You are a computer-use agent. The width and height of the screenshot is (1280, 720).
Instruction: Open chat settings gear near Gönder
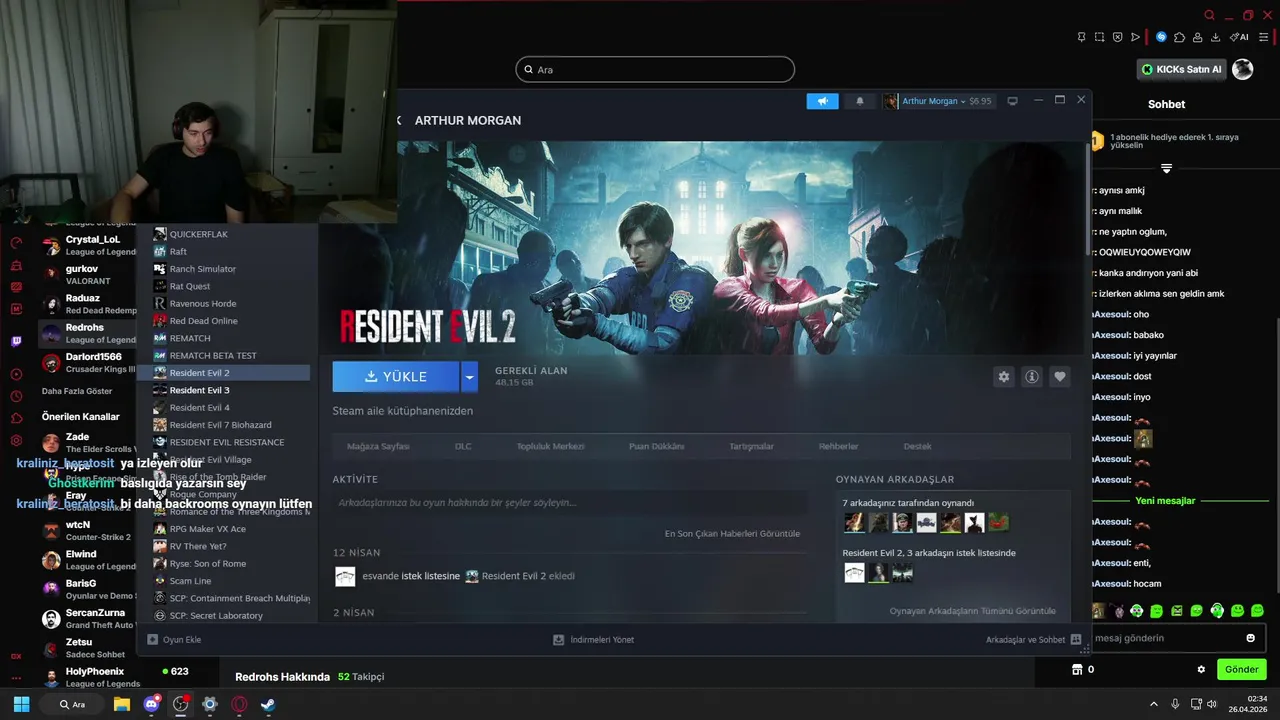coord(1201,669)
